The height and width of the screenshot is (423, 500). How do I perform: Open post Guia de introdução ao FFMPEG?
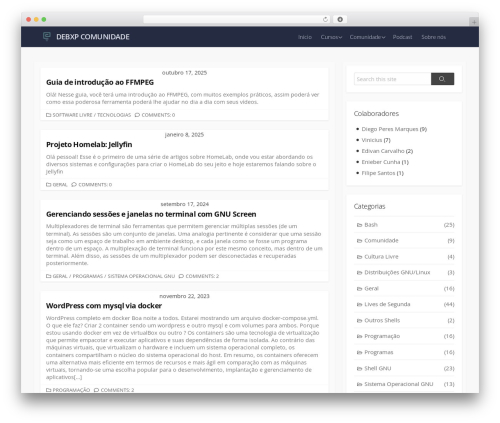click(100, 82)
